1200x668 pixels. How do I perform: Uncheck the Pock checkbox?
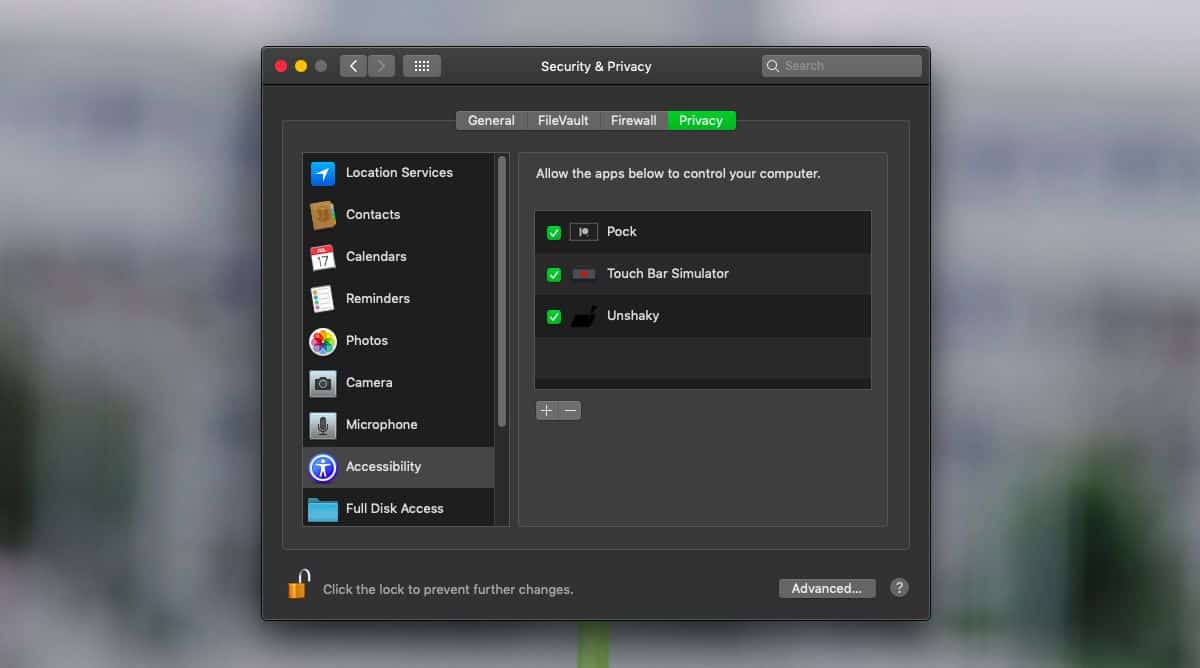(554, 233)
